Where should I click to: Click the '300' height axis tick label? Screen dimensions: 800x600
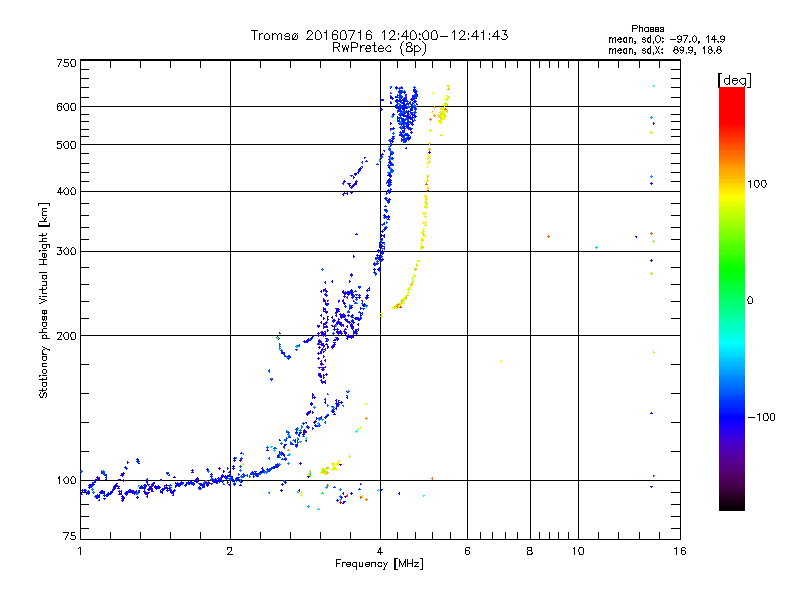67,251
